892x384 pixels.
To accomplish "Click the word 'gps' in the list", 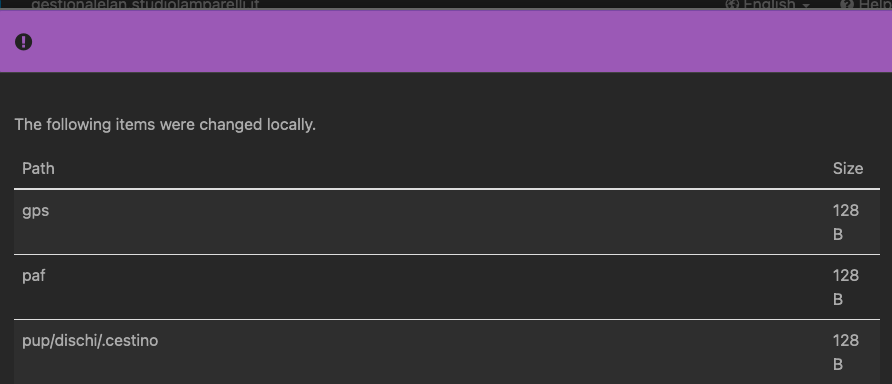I will click(x=35, y=211).
